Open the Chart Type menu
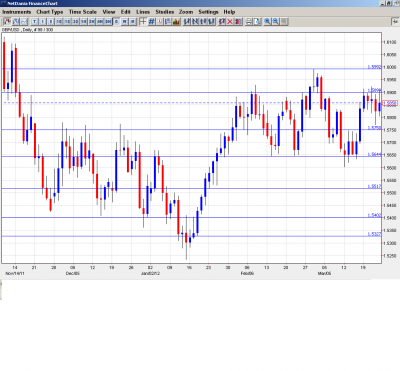The image size is (400, 371). pos(50,12)
